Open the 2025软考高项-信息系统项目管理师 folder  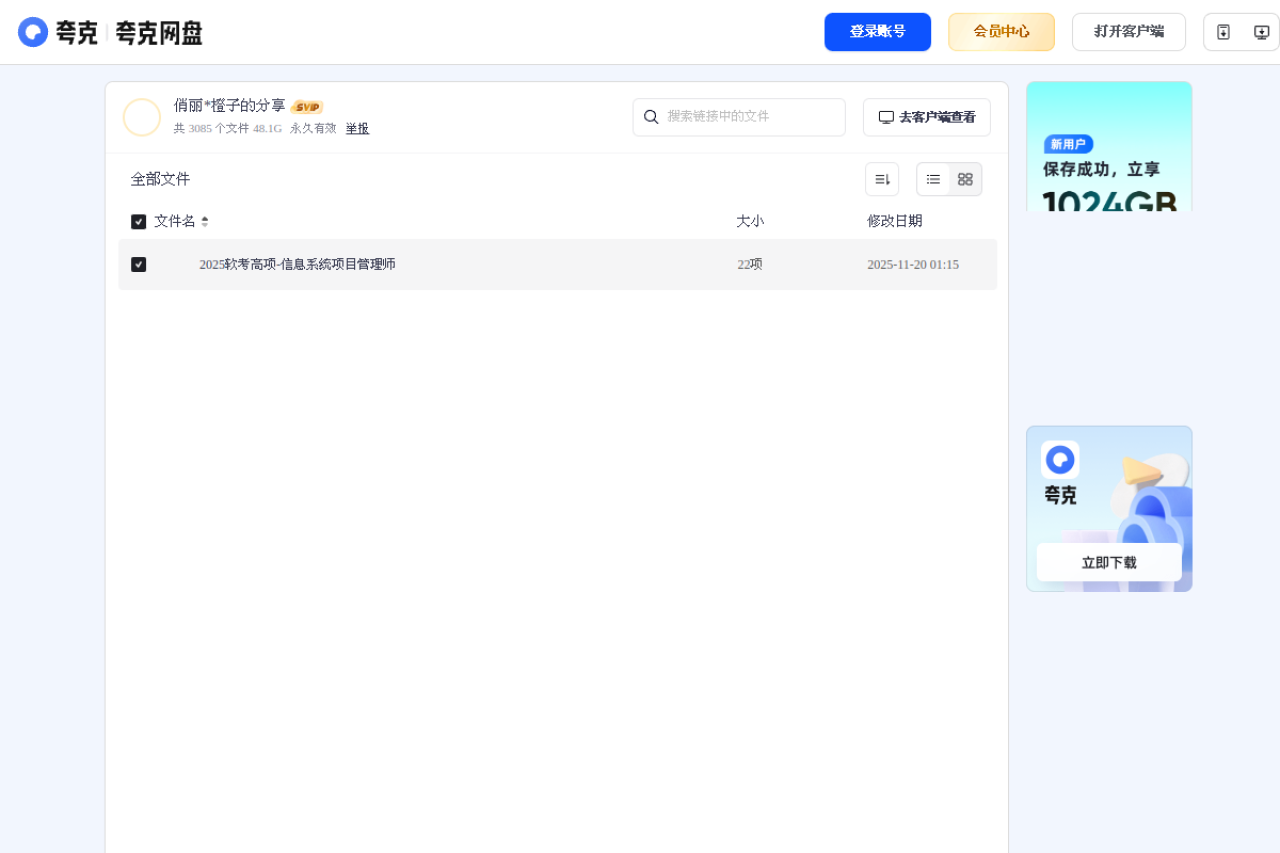297,264
